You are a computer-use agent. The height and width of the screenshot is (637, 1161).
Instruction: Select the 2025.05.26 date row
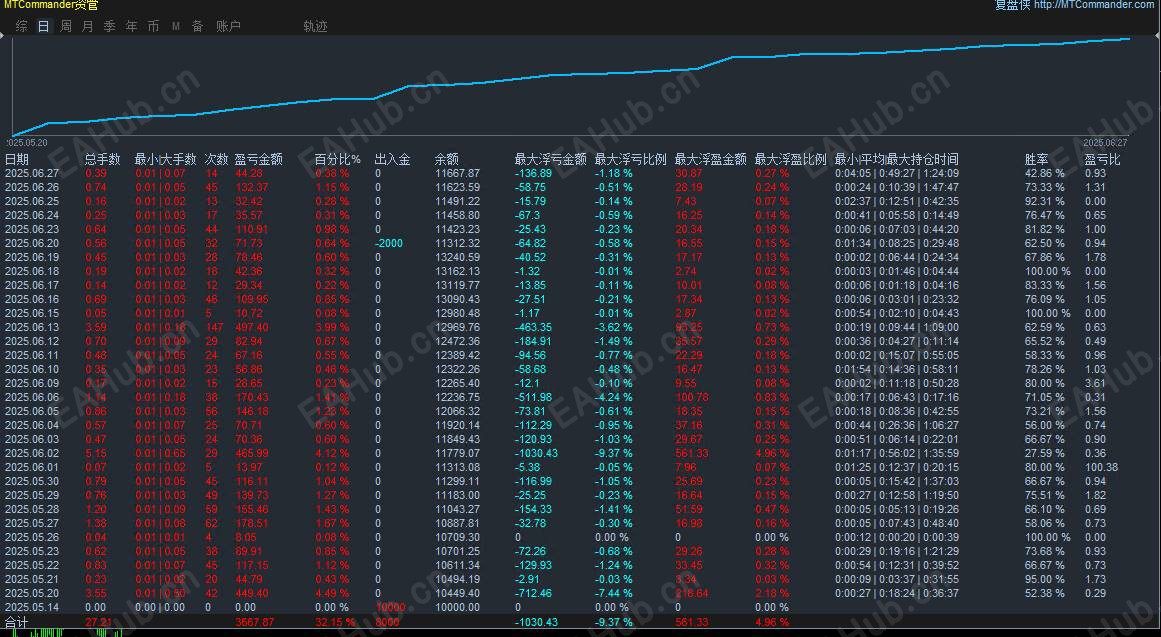(32, 538)
